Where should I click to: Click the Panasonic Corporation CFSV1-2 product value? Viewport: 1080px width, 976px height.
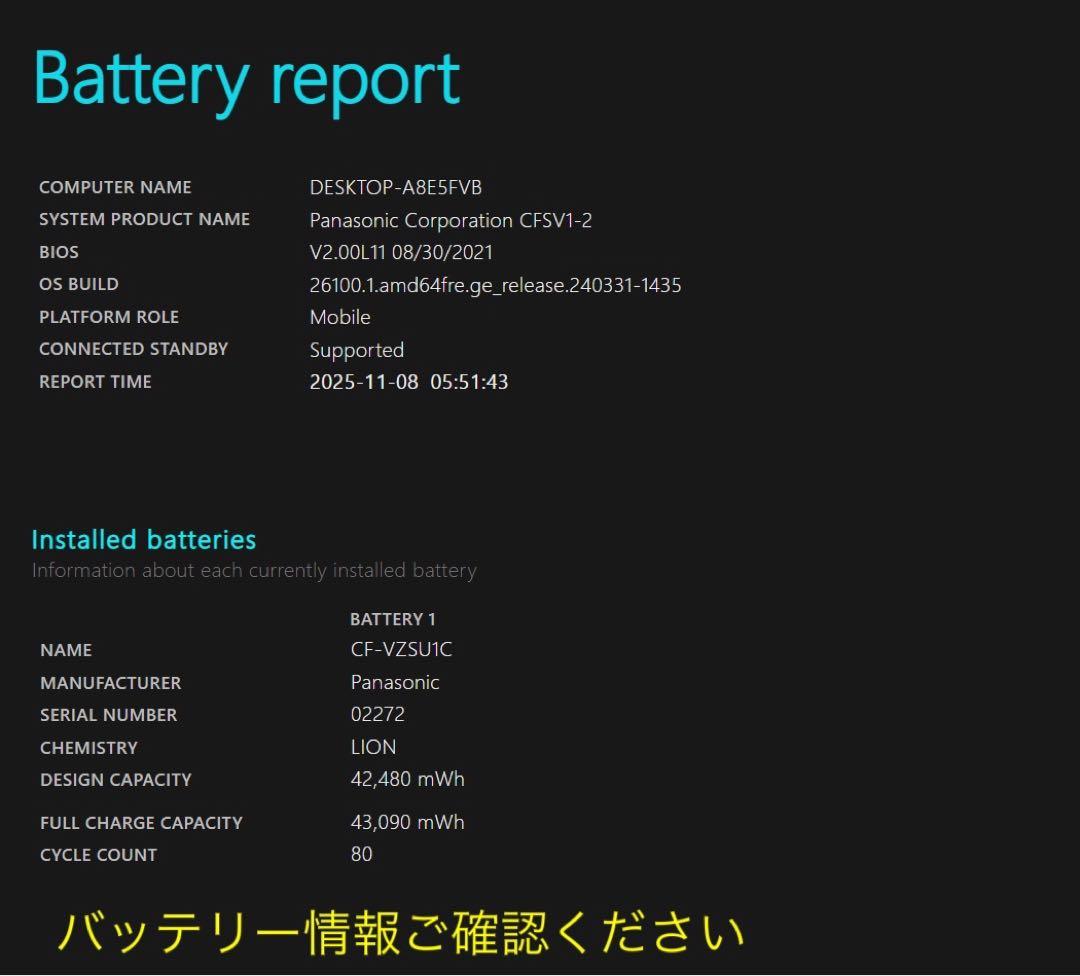(x=451, y=220)
